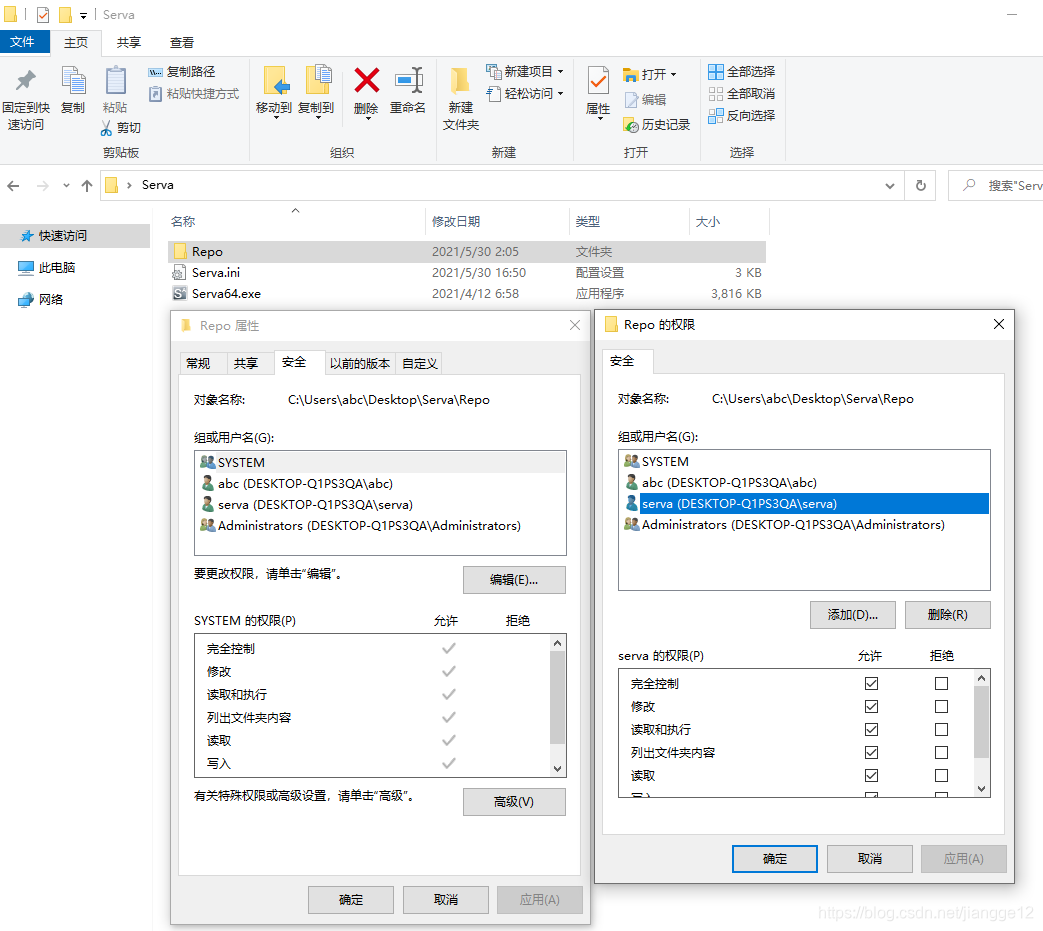
Task: Select the 复制路径 (copy path) icon
Action: (155, 71)
